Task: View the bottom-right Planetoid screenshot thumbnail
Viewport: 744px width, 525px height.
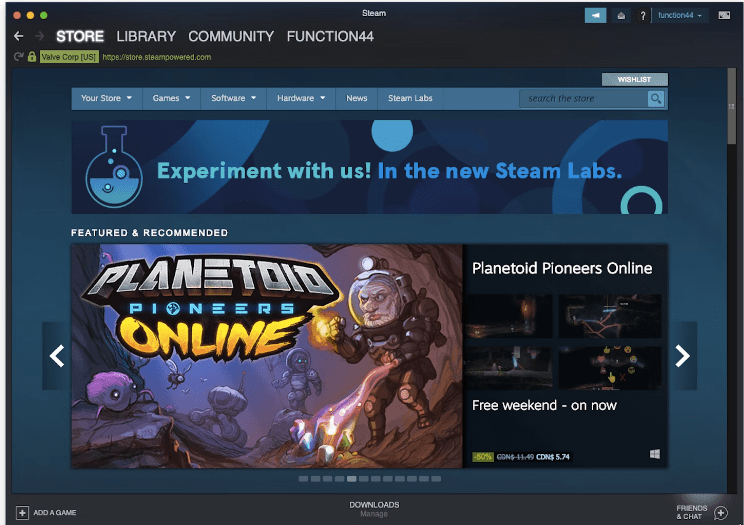Action: coord(610,368)
